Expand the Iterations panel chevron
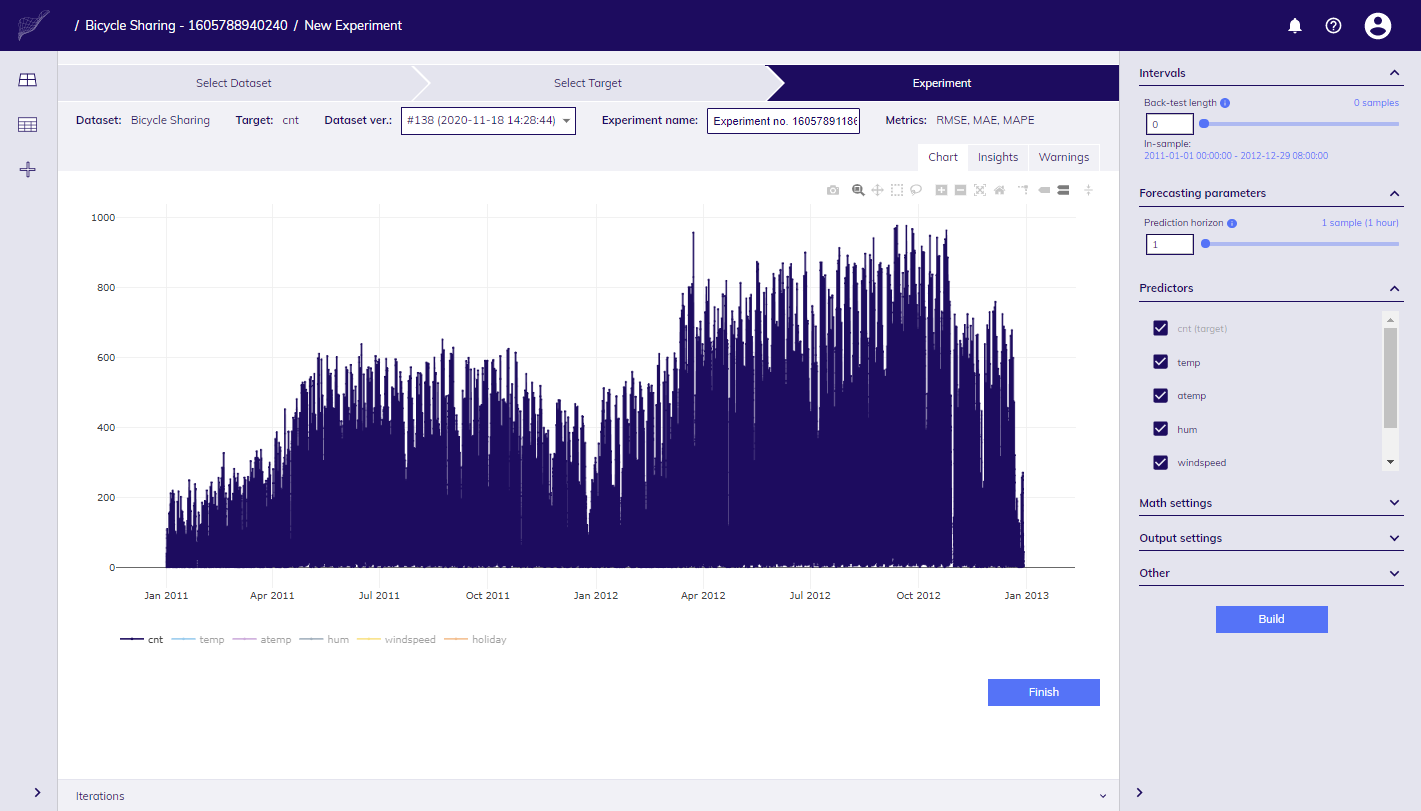1421x811 pixels. [1103, 796]
